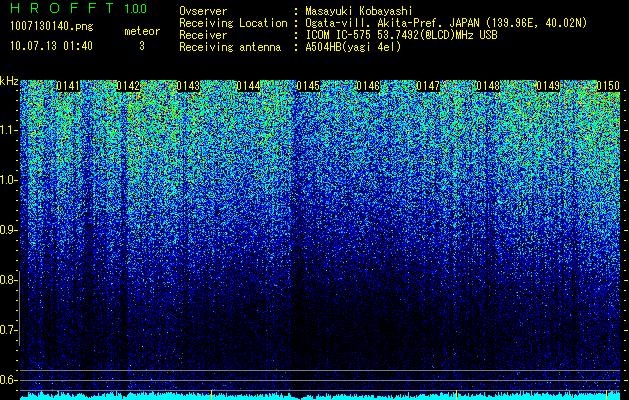This screenshot has width=629, height=400.
Task: Click the 'Ovserver' field label
Action: point(203,11)
